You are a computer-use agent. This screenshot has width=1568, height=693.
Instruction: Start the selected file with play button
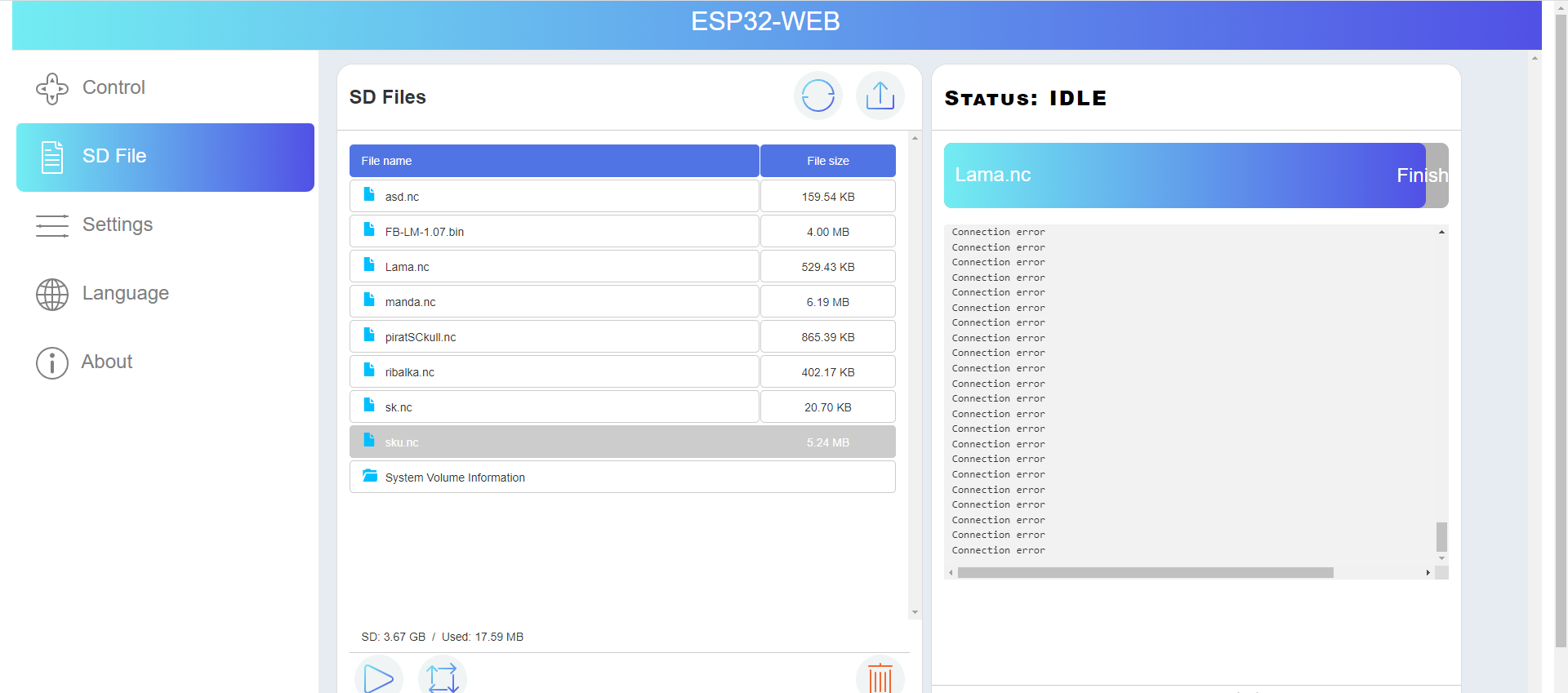[x=378, y=678]
